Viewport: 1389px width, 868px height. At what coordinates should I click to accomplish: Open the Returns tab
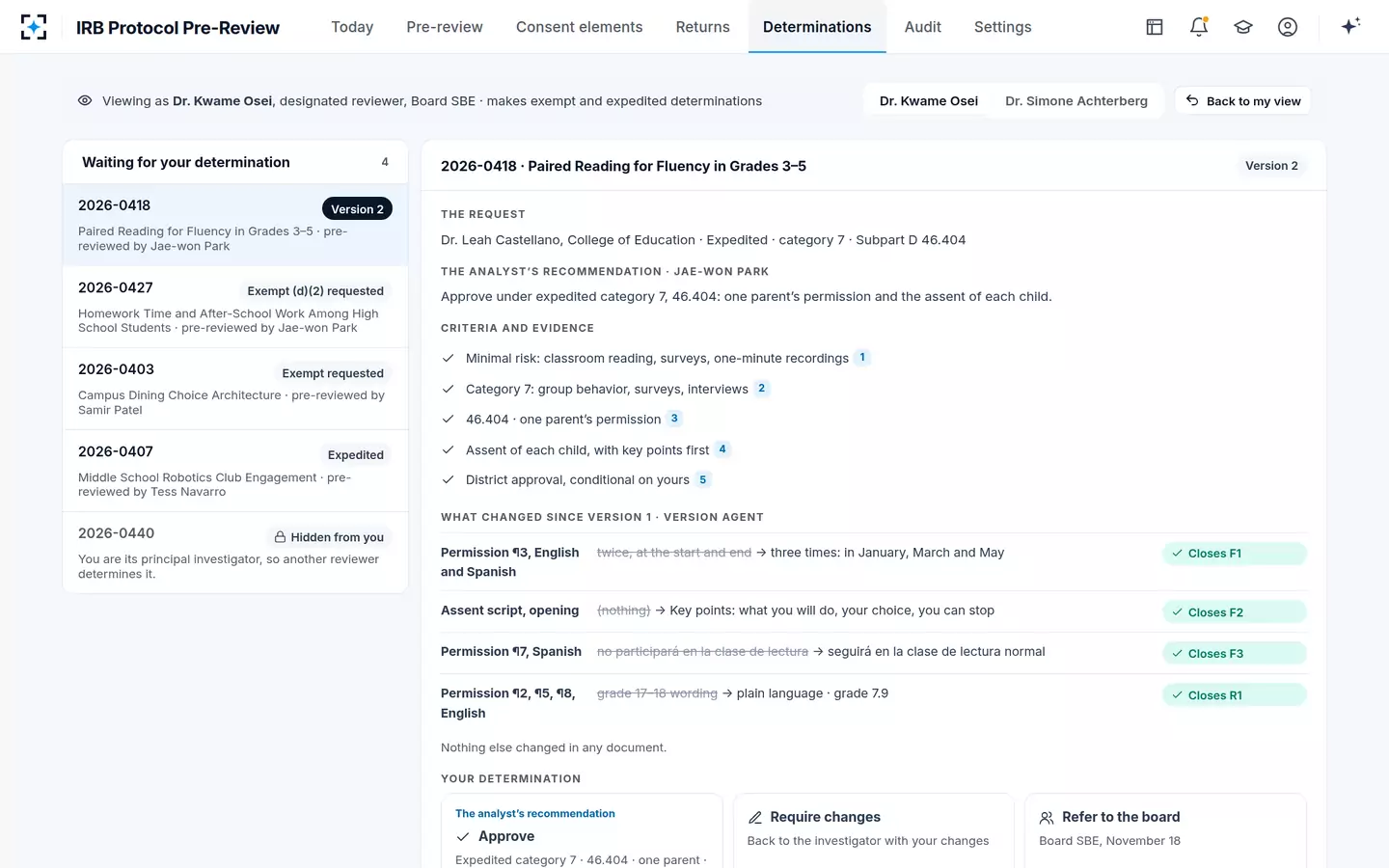point(702,27)
